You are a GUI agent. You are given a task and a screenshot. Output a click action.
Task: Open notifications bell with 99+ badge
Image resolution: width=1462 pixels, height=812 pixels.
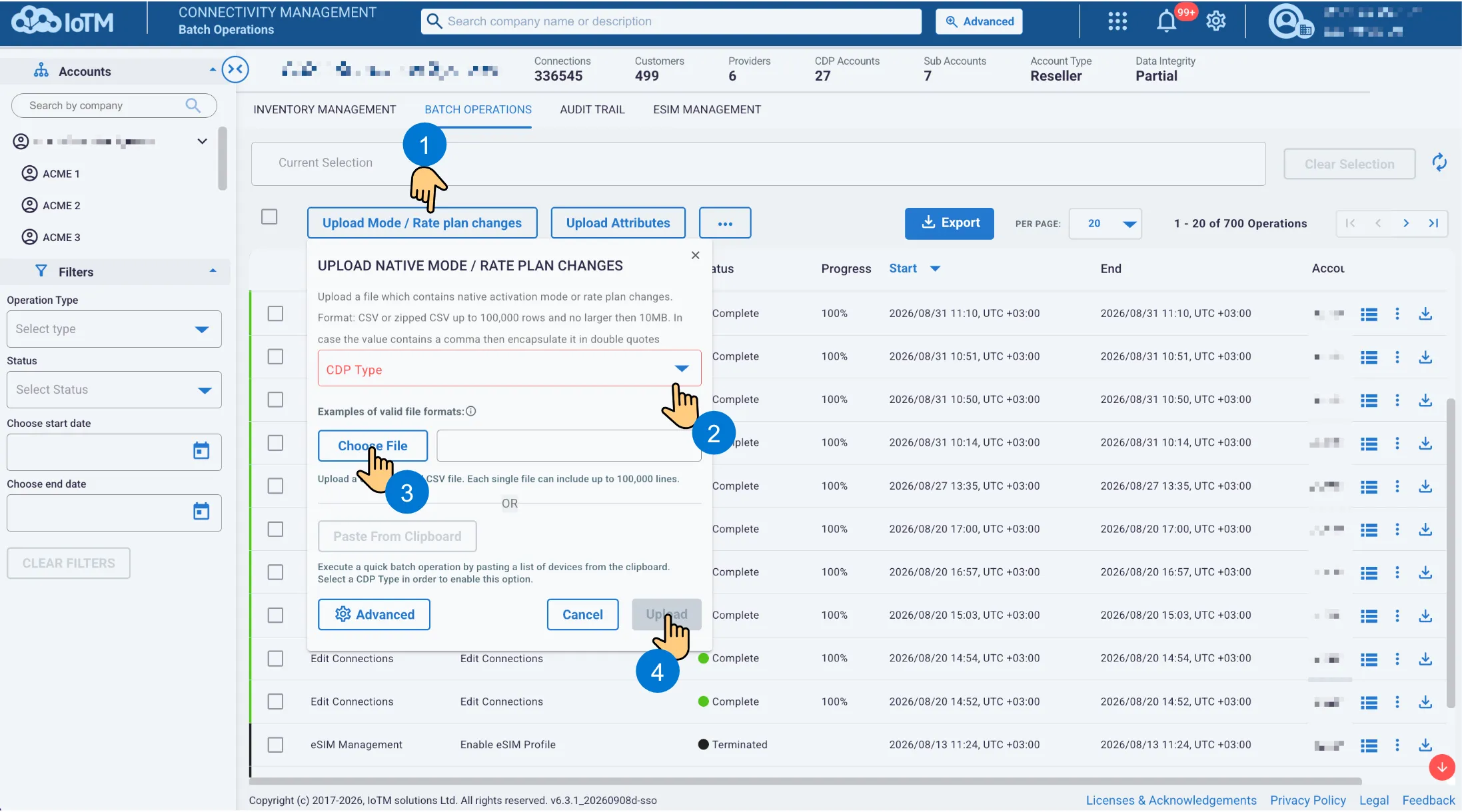1166,21
